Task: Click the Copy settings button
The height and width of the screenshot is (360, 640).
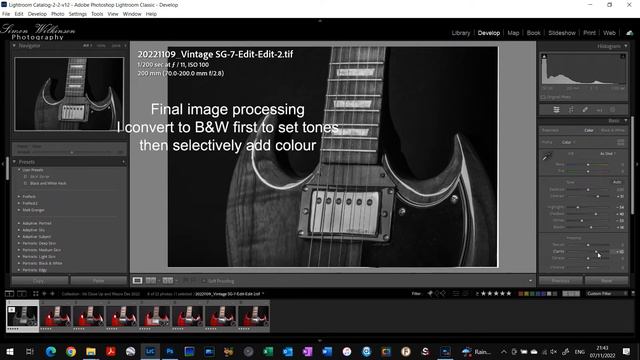Action: (x=39, y=281)
